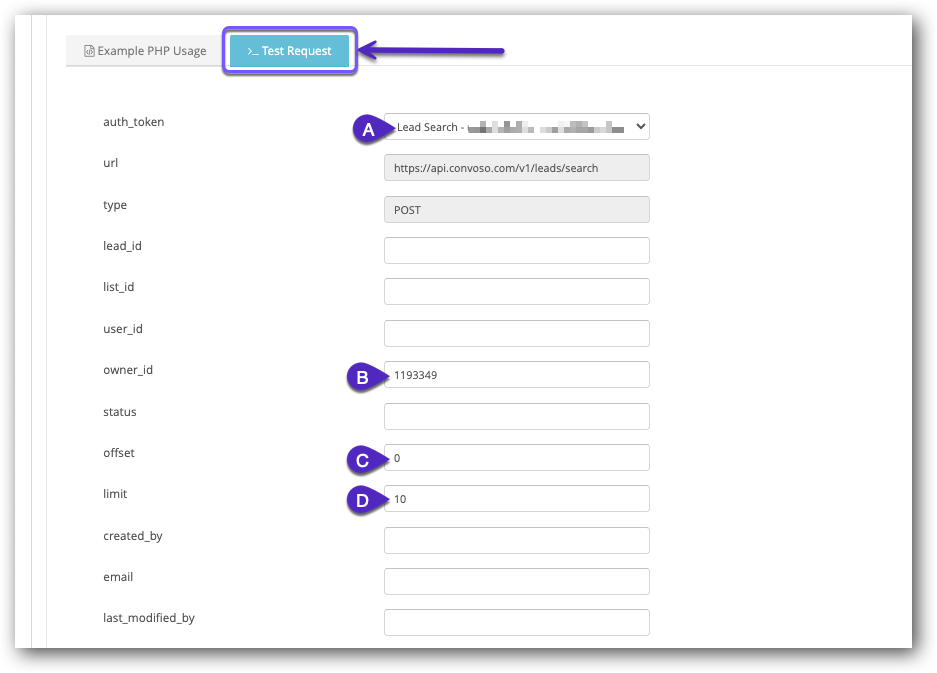Click the list_id input field
The height and width of the screenshot is (673, 937).
[x=516, y=291]
